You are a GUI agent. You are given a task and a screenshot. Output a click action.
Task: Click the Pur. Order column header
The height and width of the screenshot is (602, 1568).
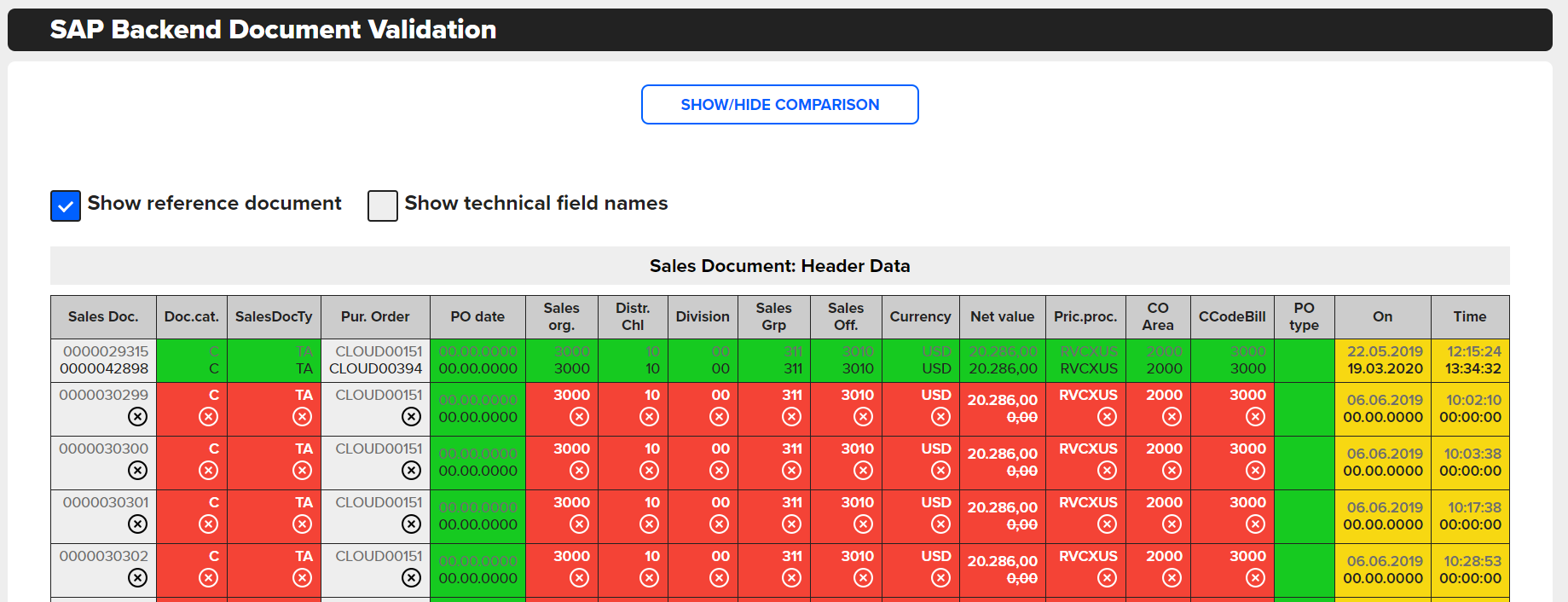[375, 316]
